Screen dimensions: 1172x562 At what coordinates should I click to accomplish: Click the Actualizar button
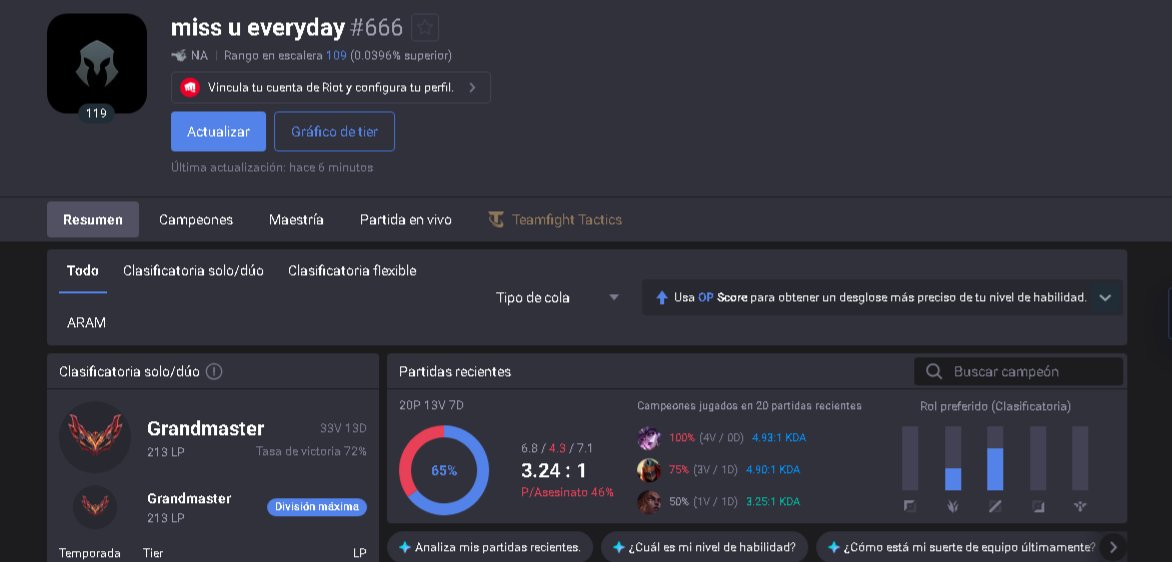(x=218, y=132)
